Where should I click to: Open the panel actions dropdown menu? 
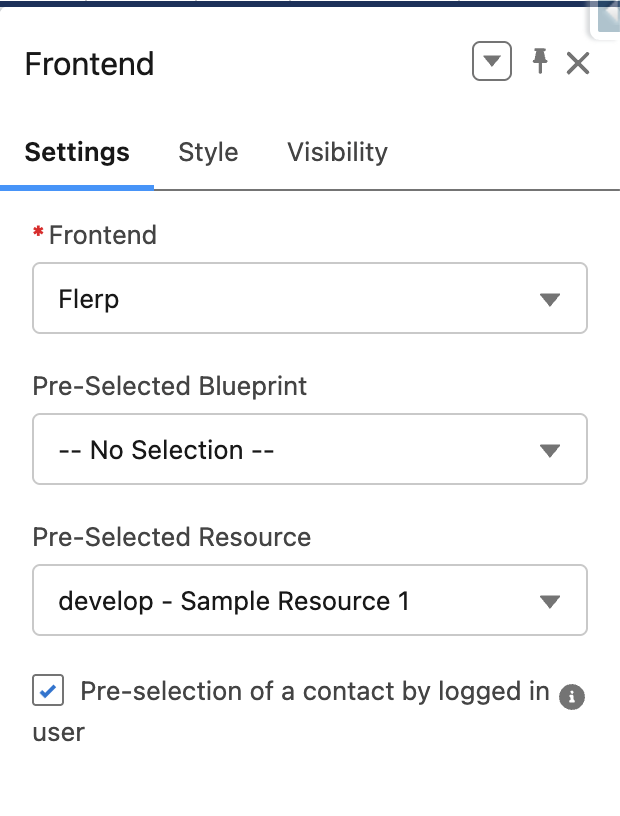point(491,63)
